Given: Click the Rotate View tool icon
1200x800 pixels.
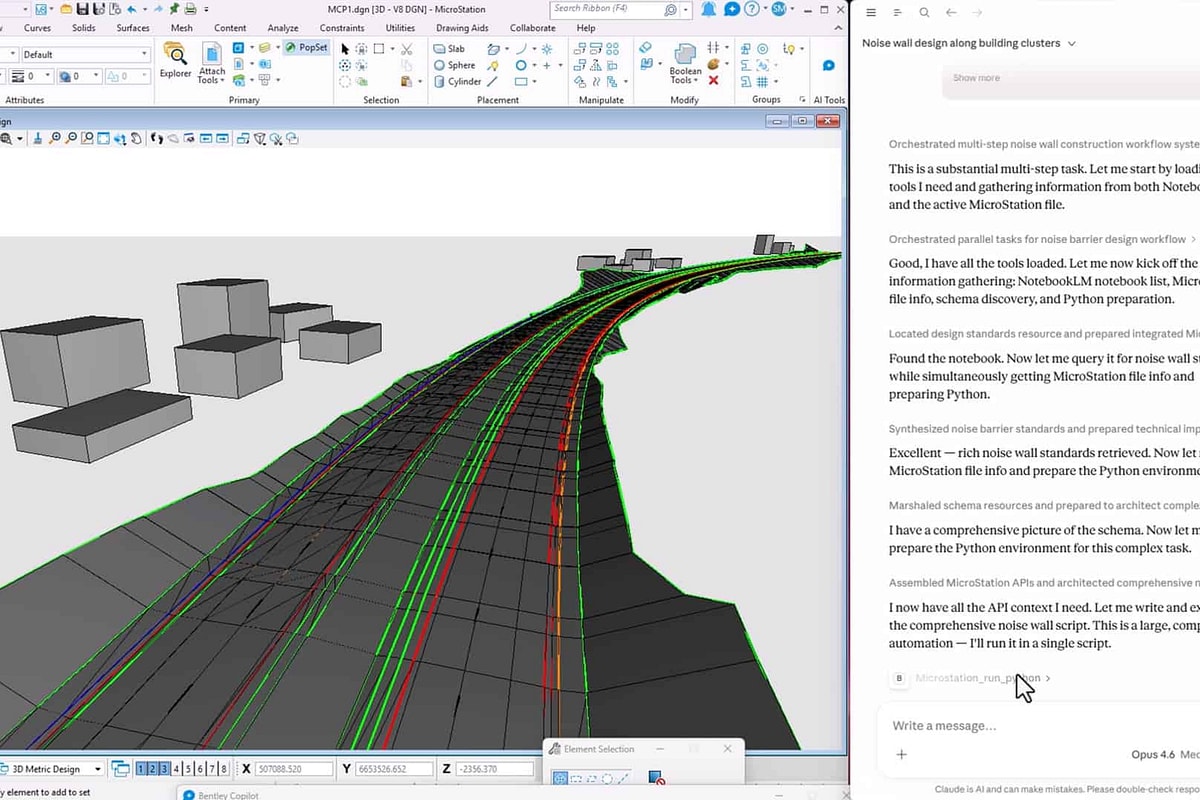Looking at the screenshot, I should 120,138.
